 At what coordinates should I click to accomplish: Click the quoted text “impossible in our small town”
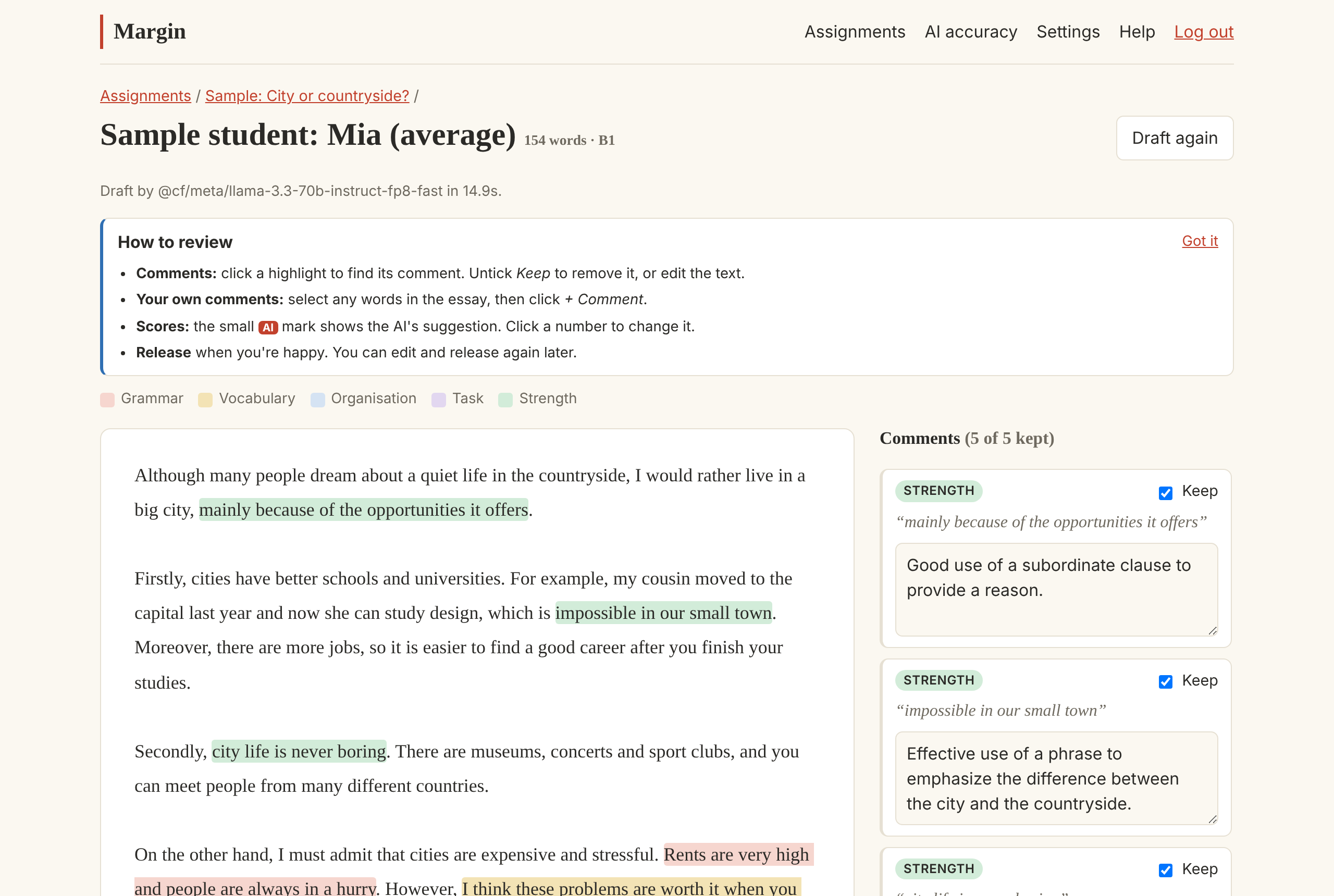tap(1001, 710)
